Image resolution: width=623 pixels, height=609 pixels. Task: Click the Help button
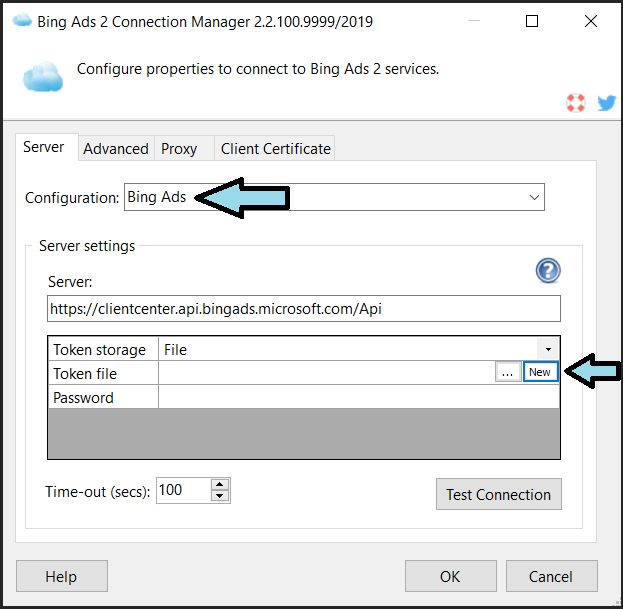(62, 576)
